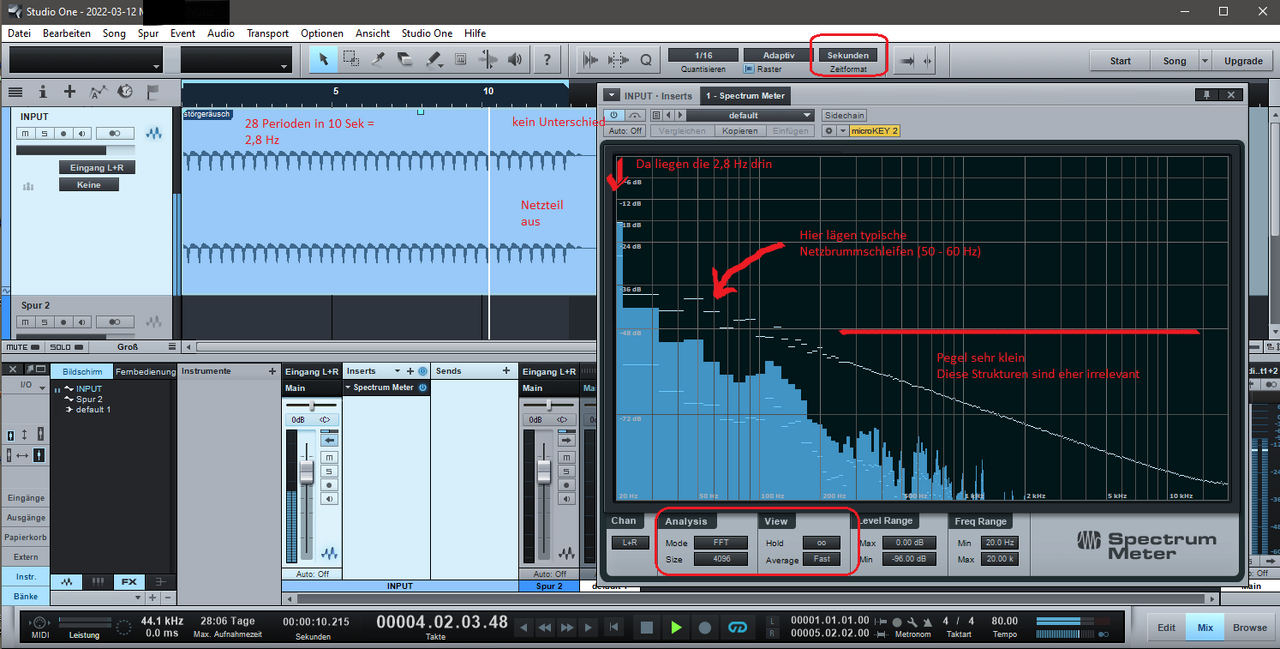Select the Eraser tool
This screenshot has width=1280, height=649.
point(405,59)
